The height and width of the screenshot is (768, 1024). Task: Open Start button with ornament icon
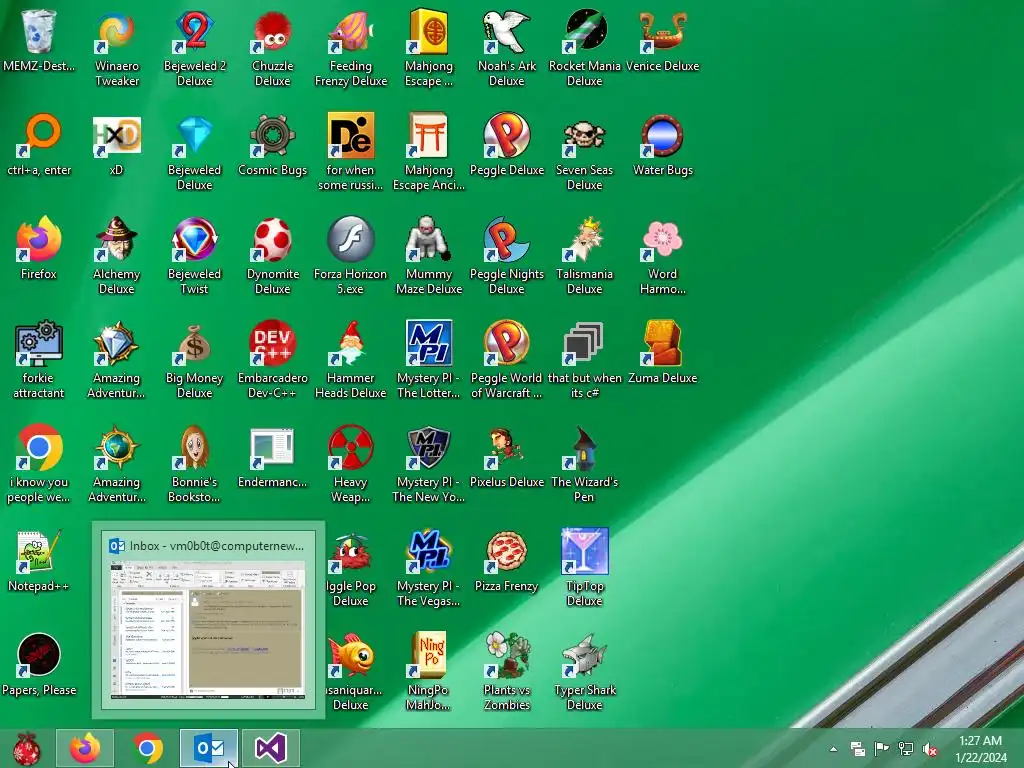tap(26, 748)
